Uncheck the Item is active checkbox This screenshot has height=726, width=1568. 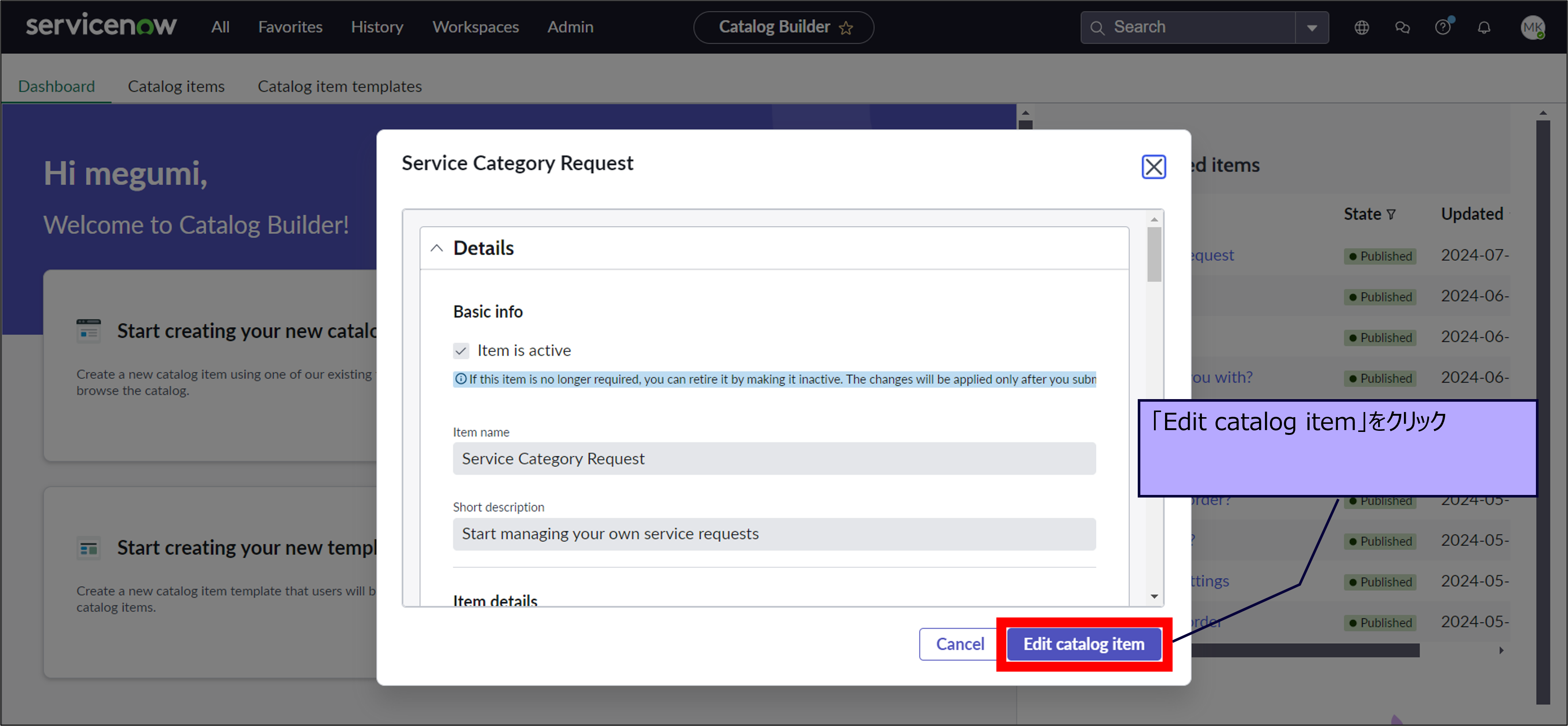461,350
